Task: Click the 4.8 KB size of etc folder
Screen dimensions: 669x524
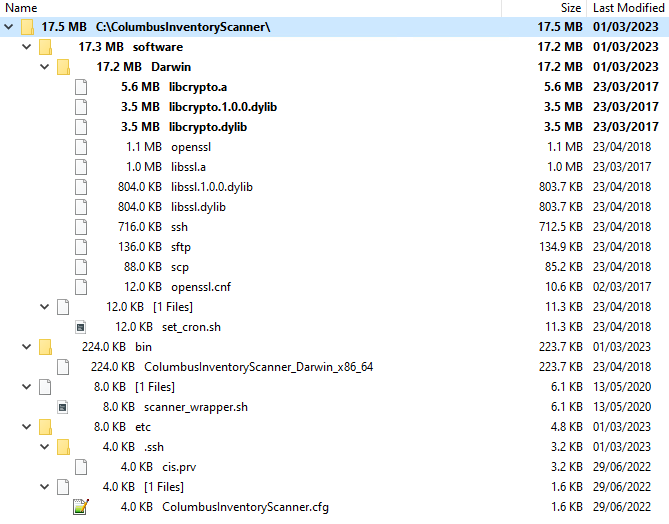Action: click(x=567, y=427)
